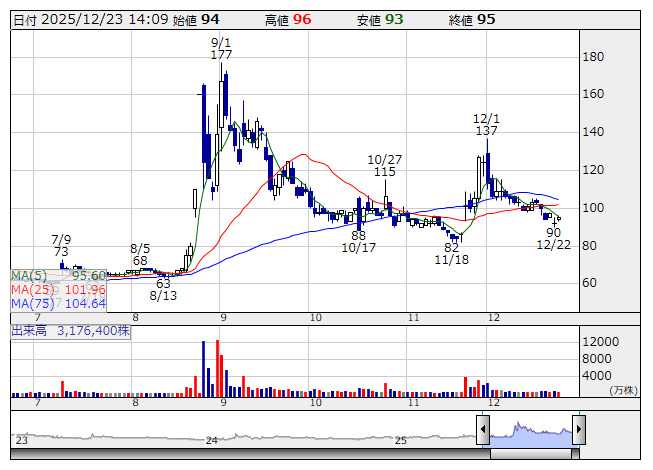Select the MA(25) legend label
Screen dimensions: 653x470
tap(32, 289)
